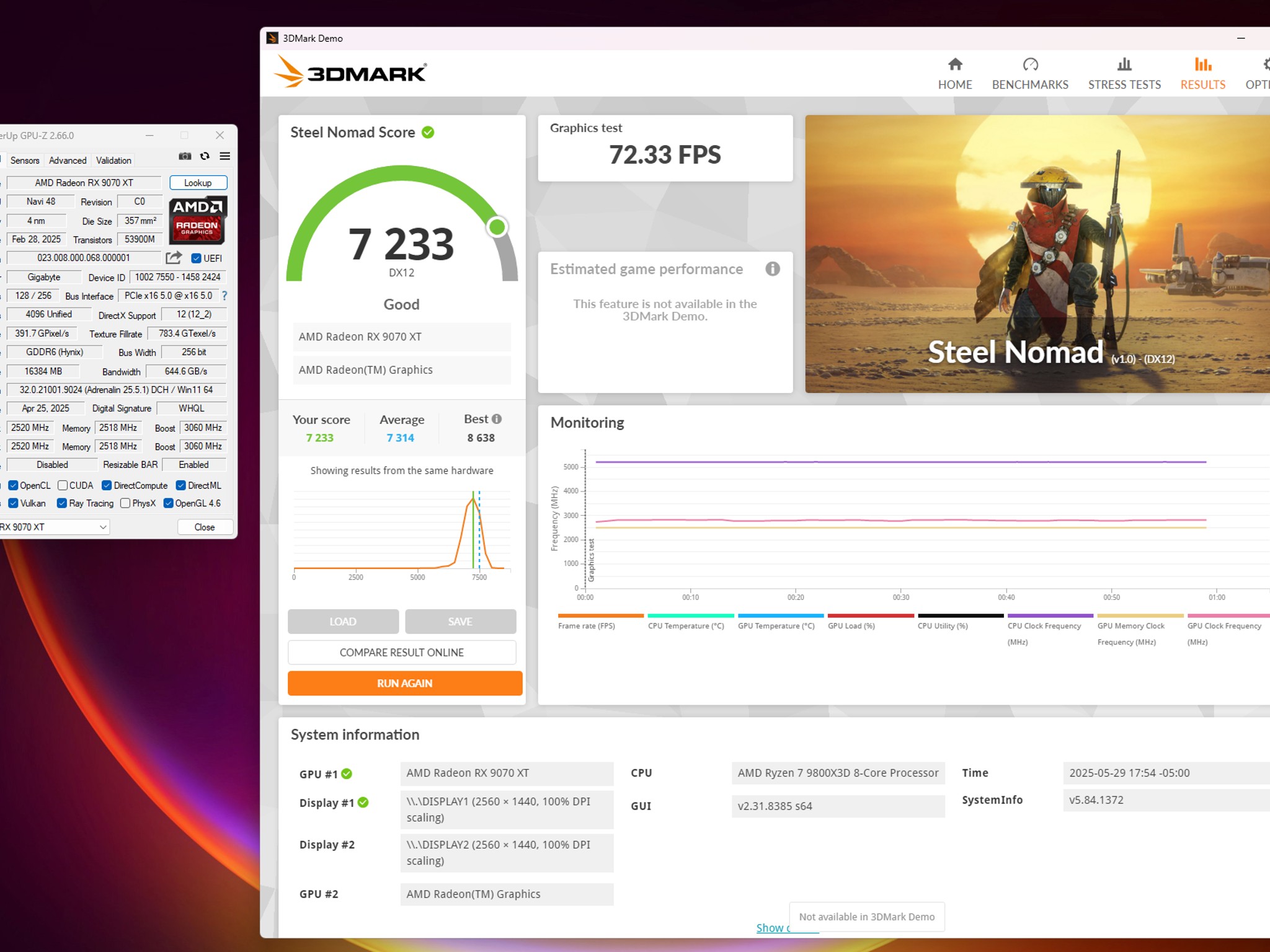This screenshot has height=952, width=1270.
Task: Switch to the Validation tab in GPU-Z
Action: pos(113,161)
